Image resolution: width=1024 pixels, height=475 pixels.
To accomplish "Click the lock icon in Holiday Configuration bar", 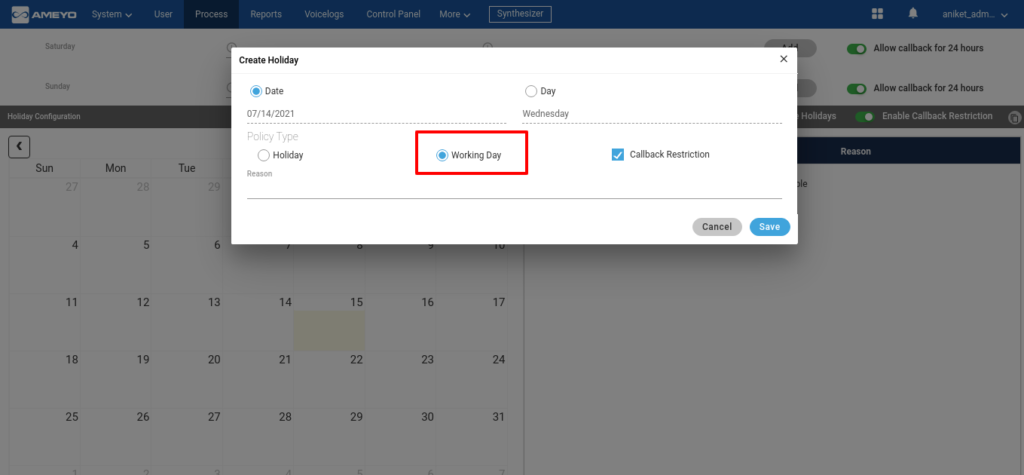I will tap(1014, 118).
